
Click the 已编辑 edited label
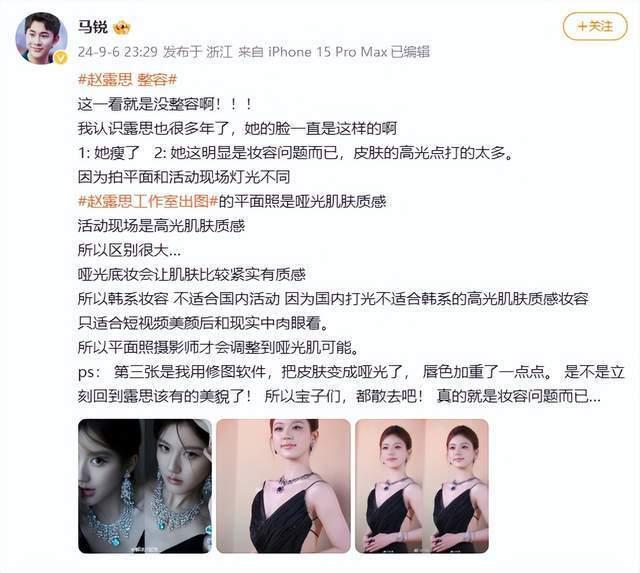point(410,52)
